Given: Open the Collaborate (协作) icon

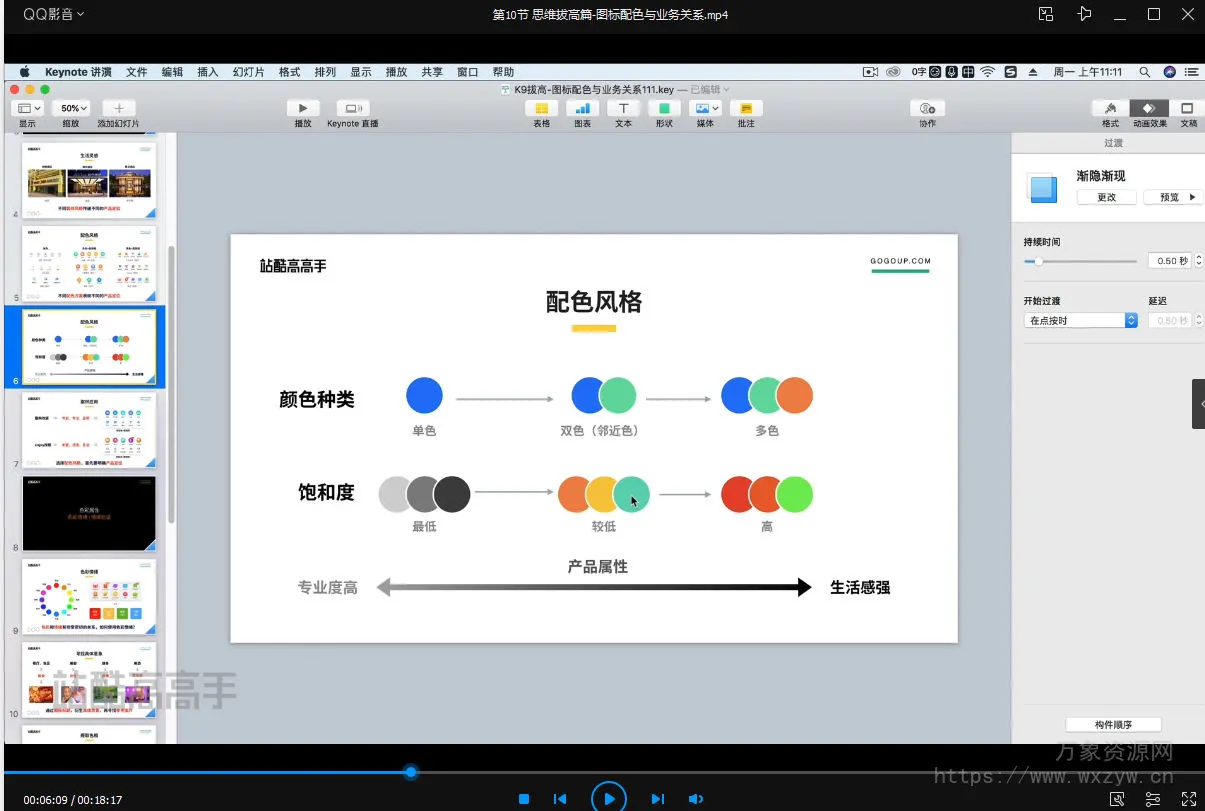Looking at the screenshot, I should click(927, 109).
